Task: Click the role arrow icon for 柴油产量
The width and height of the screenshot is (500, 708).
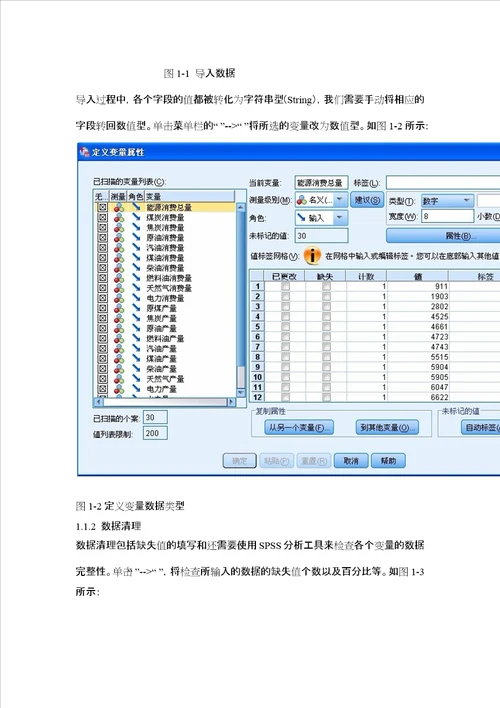Action: point(136,368)
